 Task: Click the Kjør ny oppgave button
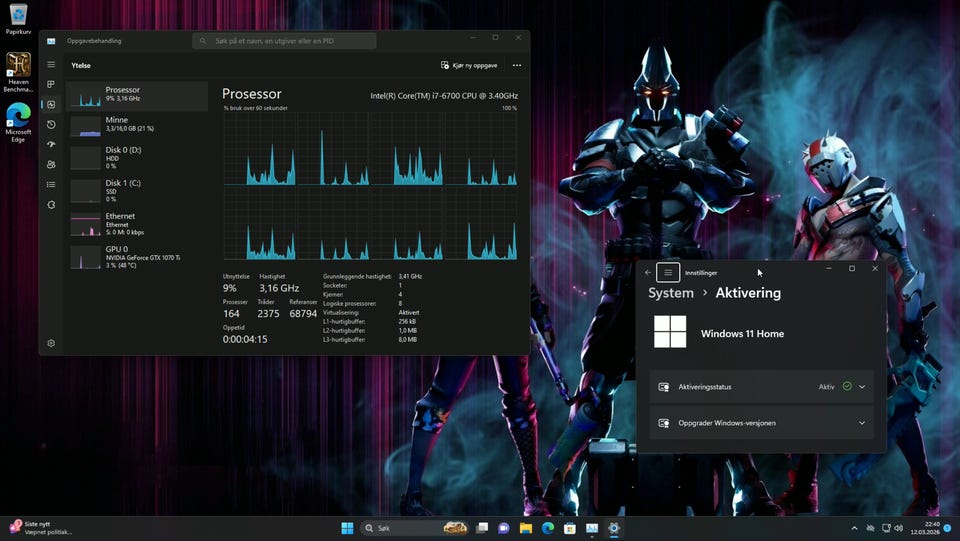[x=469, y=65]
